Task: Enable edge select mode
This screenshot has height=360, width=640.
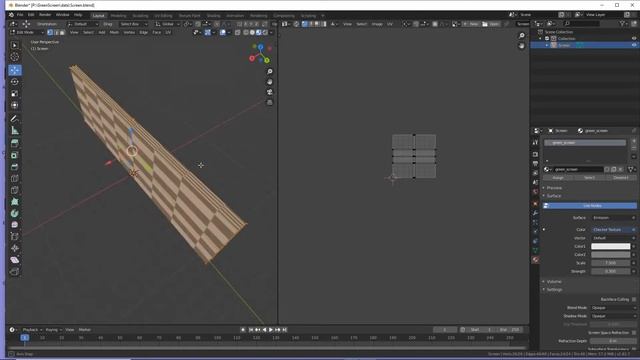Action: 56,32
